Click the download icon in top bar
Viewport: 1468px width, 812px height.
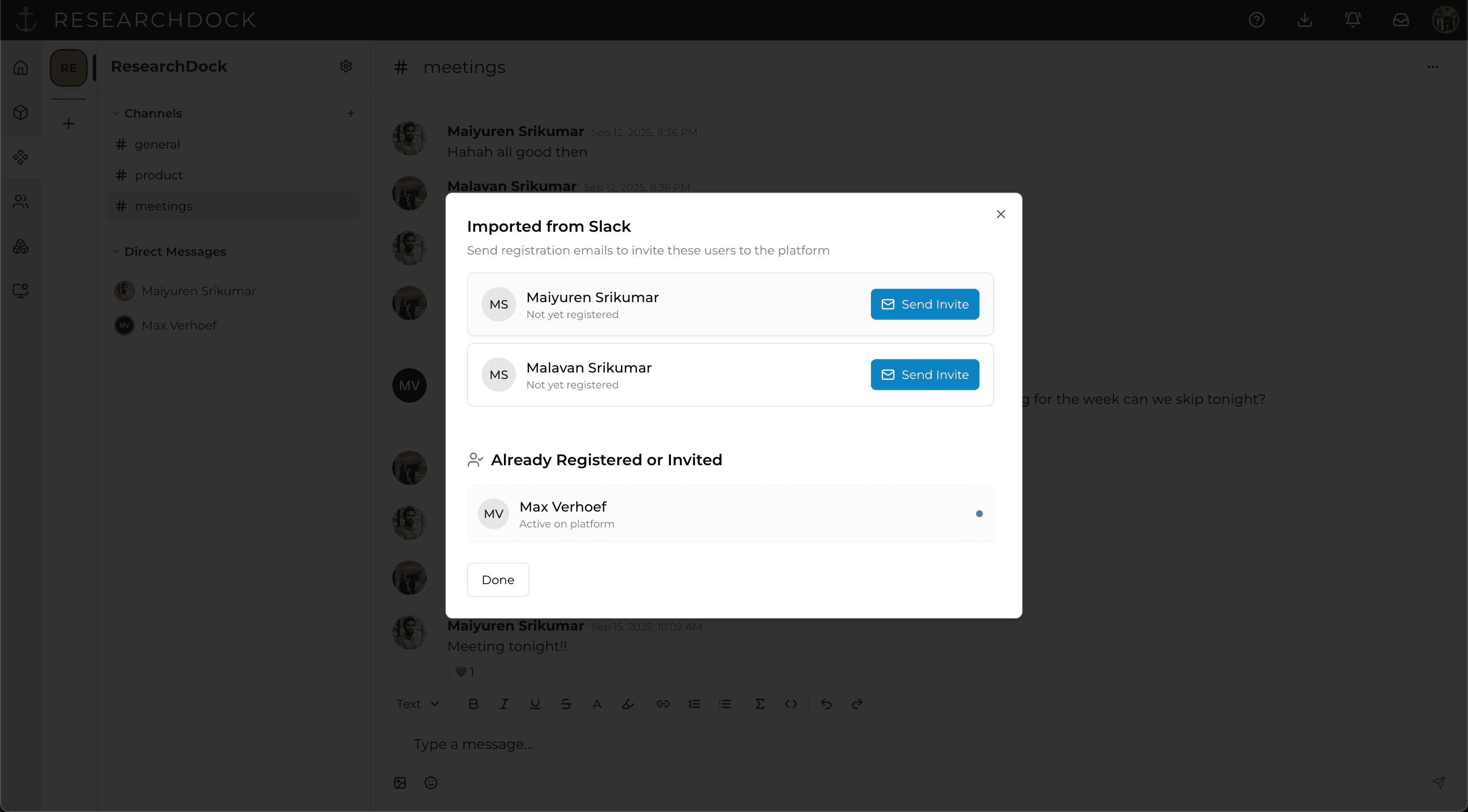(1304, 20)
